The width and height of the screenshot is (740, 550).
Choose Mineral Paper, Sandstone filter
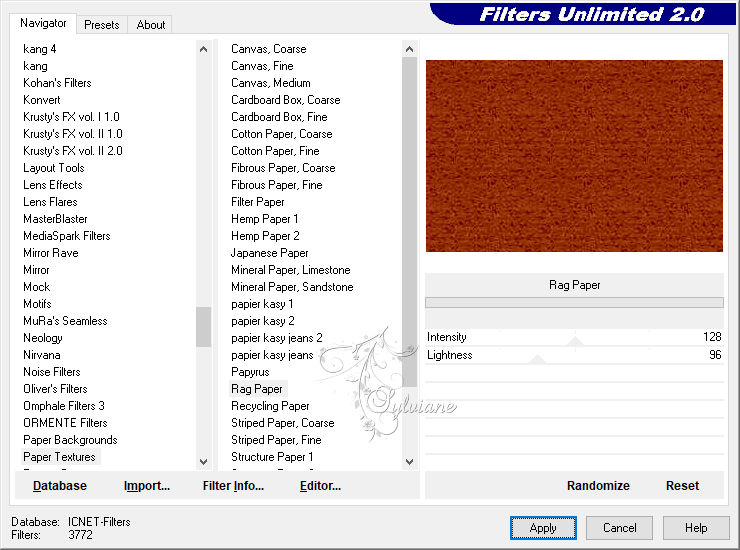(292, 287)
